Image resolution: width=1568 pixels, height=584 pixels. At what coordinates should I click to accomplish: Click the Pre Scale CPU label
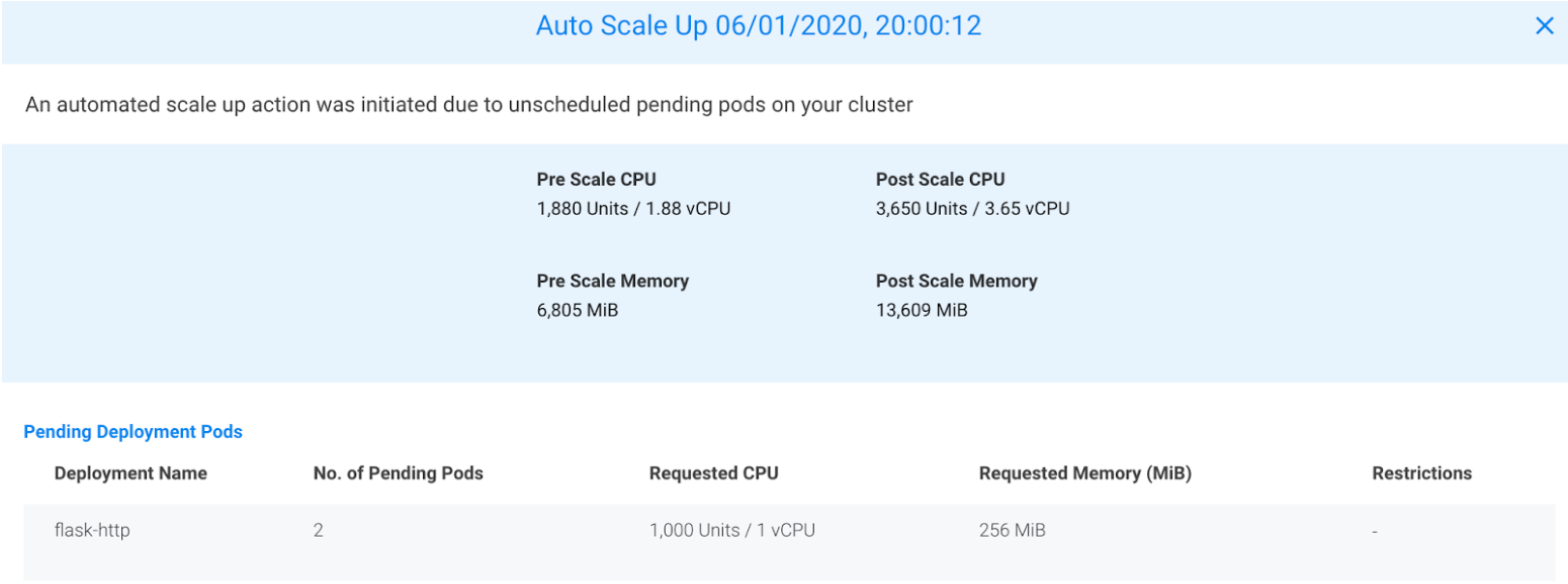pos(596,179)
